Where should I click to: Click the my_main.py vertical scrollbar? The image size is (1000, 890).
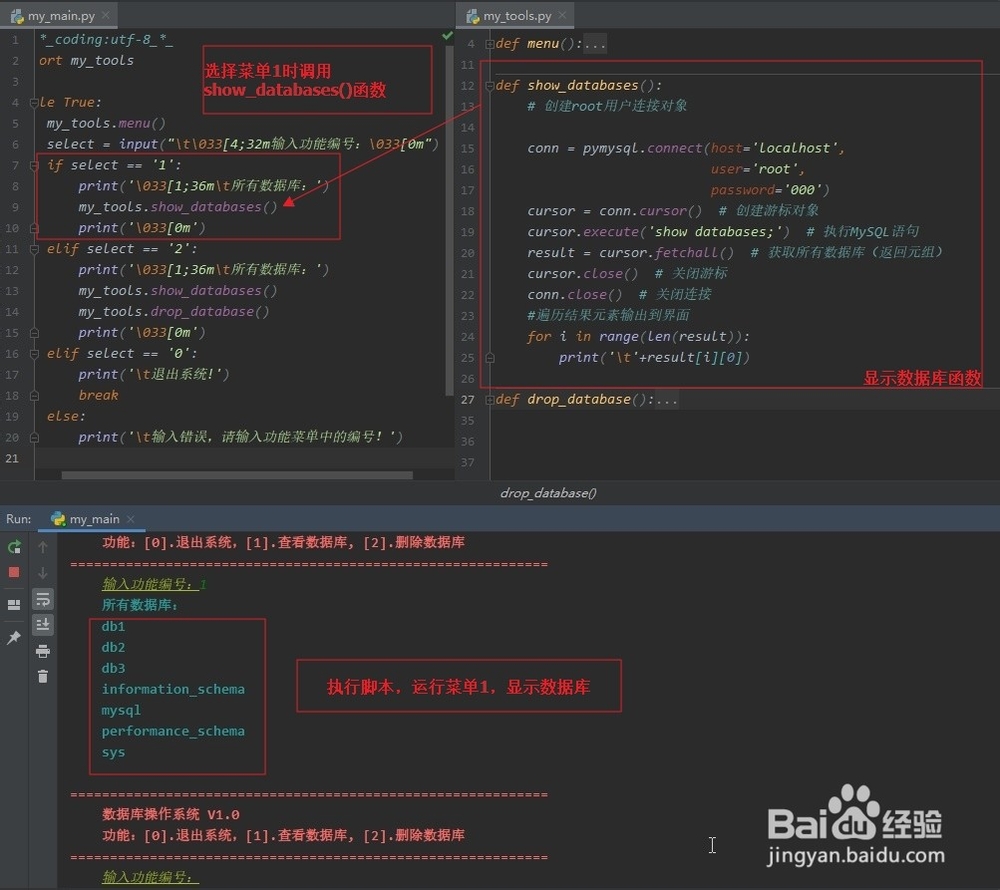pyautogui.click(x=449, y=220)
